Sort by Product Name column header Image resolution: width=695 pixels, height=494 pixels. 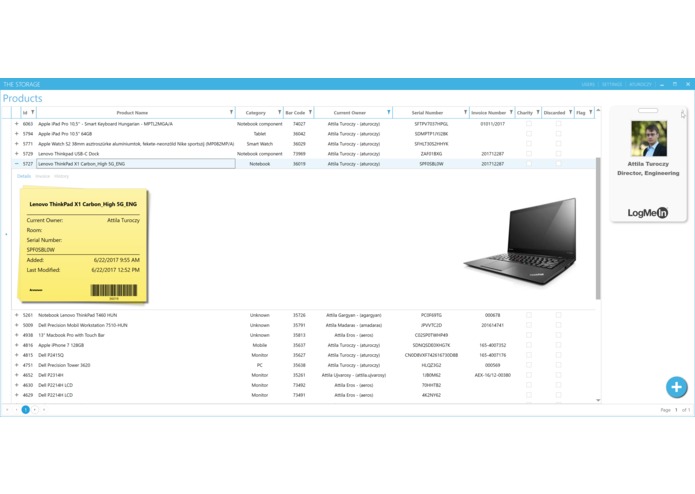tap(132, 113)
